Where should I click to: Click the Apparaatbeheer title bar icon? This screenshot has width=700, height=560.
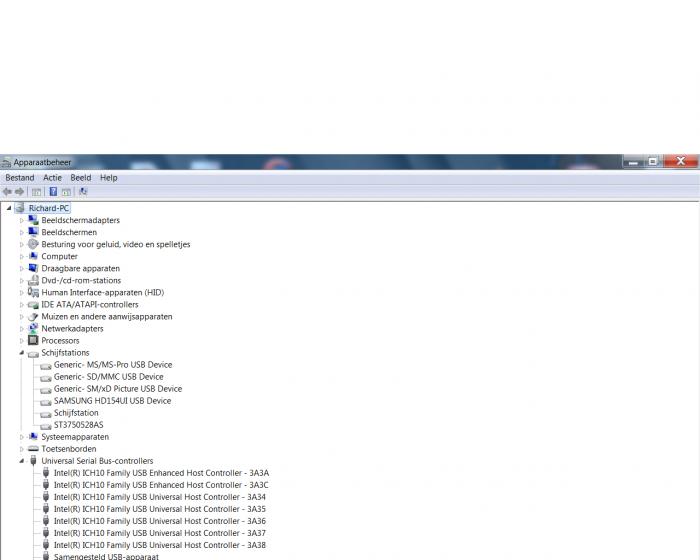[6, 162]
